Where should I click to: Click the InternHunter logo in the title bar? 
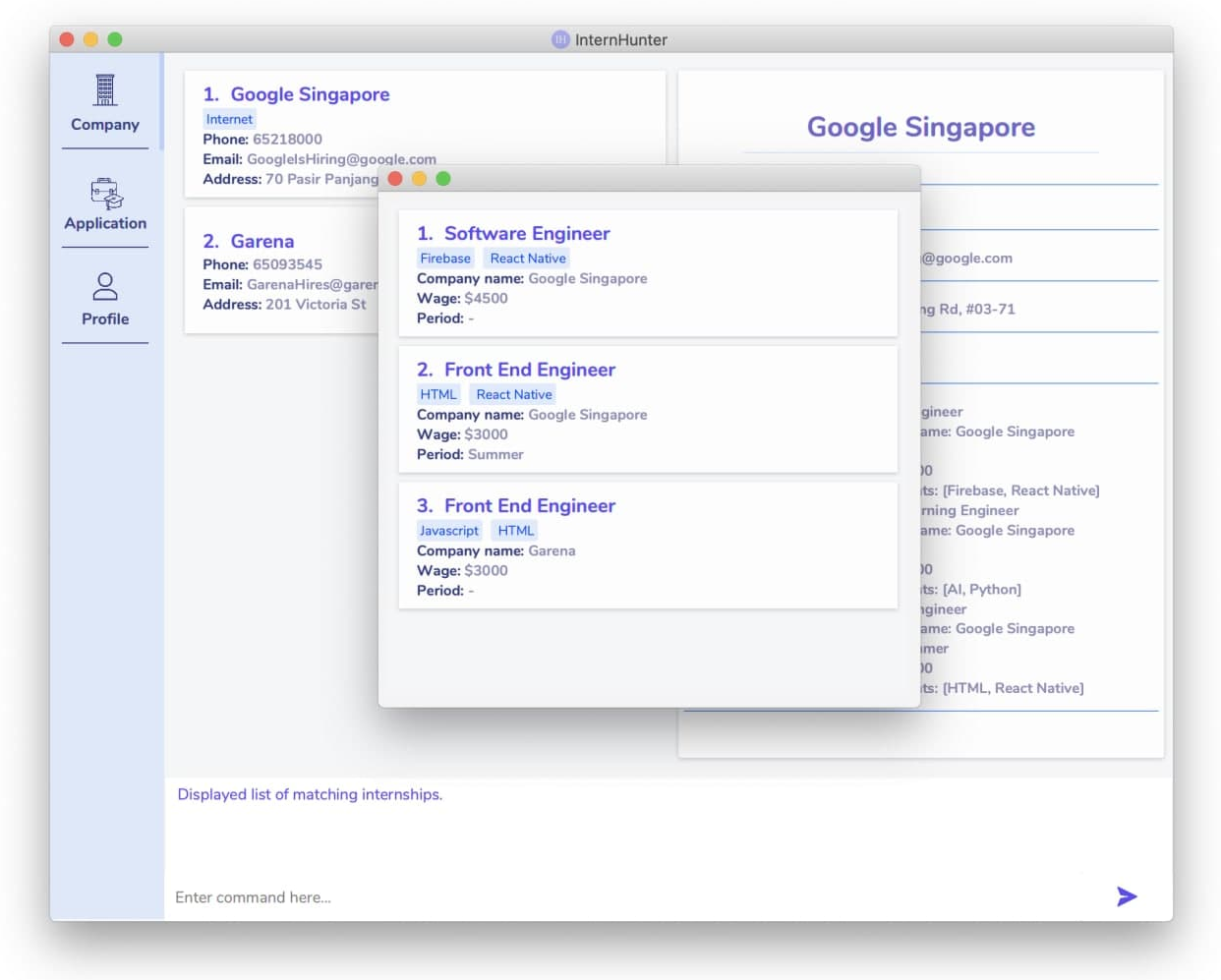(560, 39)
